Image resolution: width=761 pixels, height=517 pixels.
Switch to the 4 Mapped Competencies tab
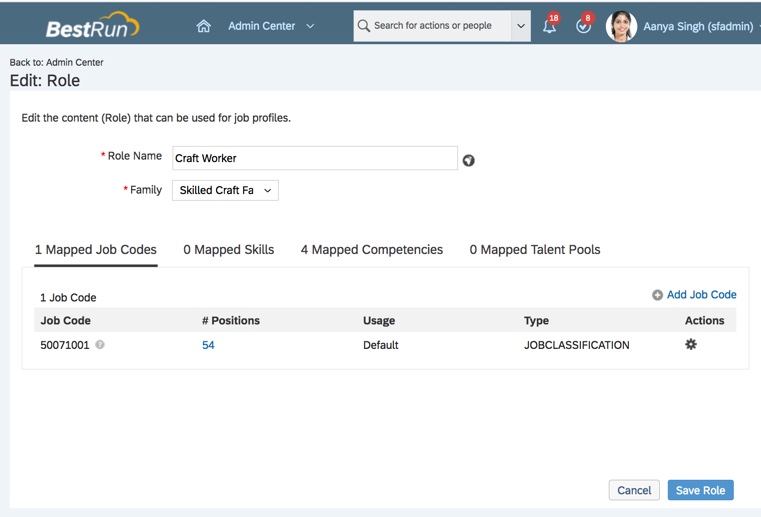[371, 250]
